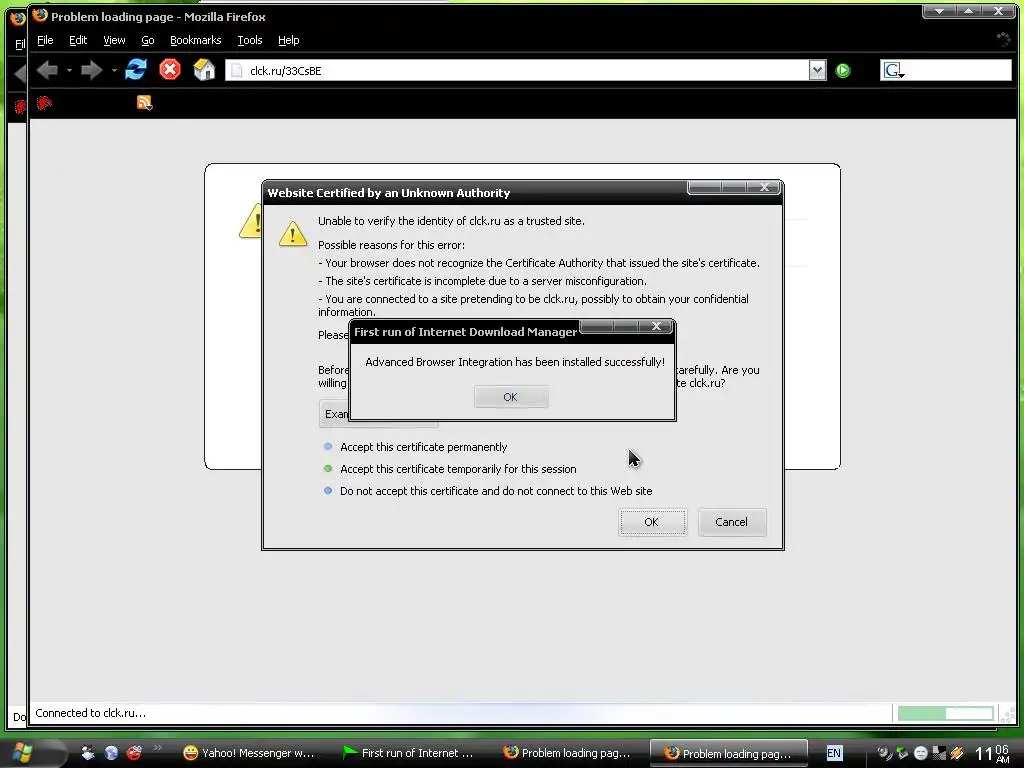Open the Edit menu
The width and height of the screenshot is (1024, 768).
pos(78,40)
